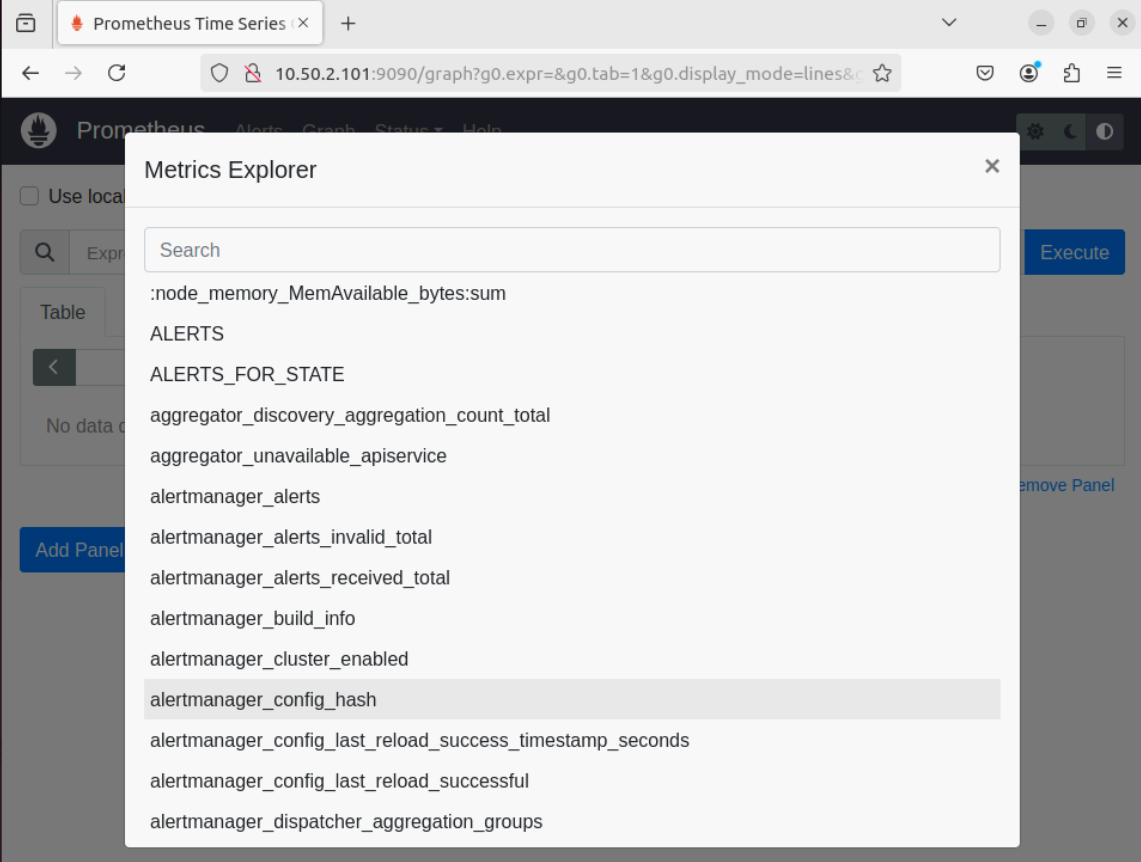Open the Firefox hamburger menu
Viewport: 1141px width, 862px height.
[x=1114, y=73]
